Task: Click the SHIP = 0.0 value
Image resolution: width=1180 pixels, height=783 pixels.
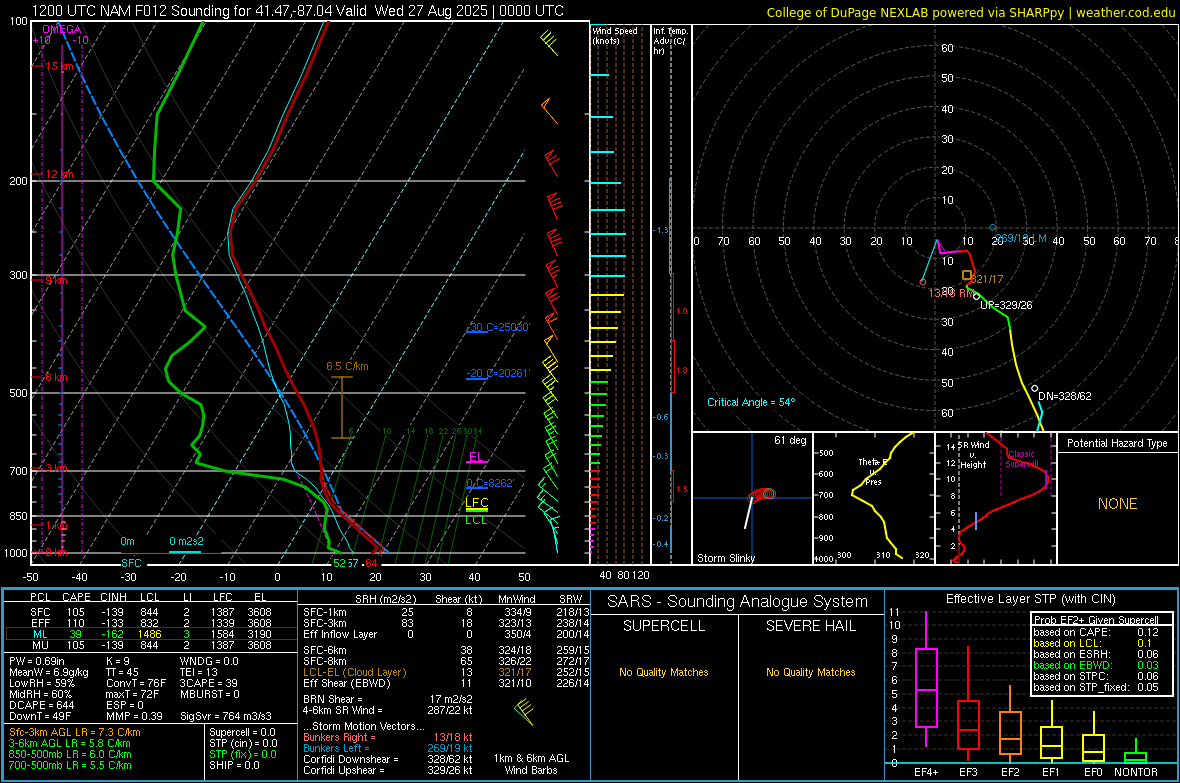Action: [x=234, y=765]
